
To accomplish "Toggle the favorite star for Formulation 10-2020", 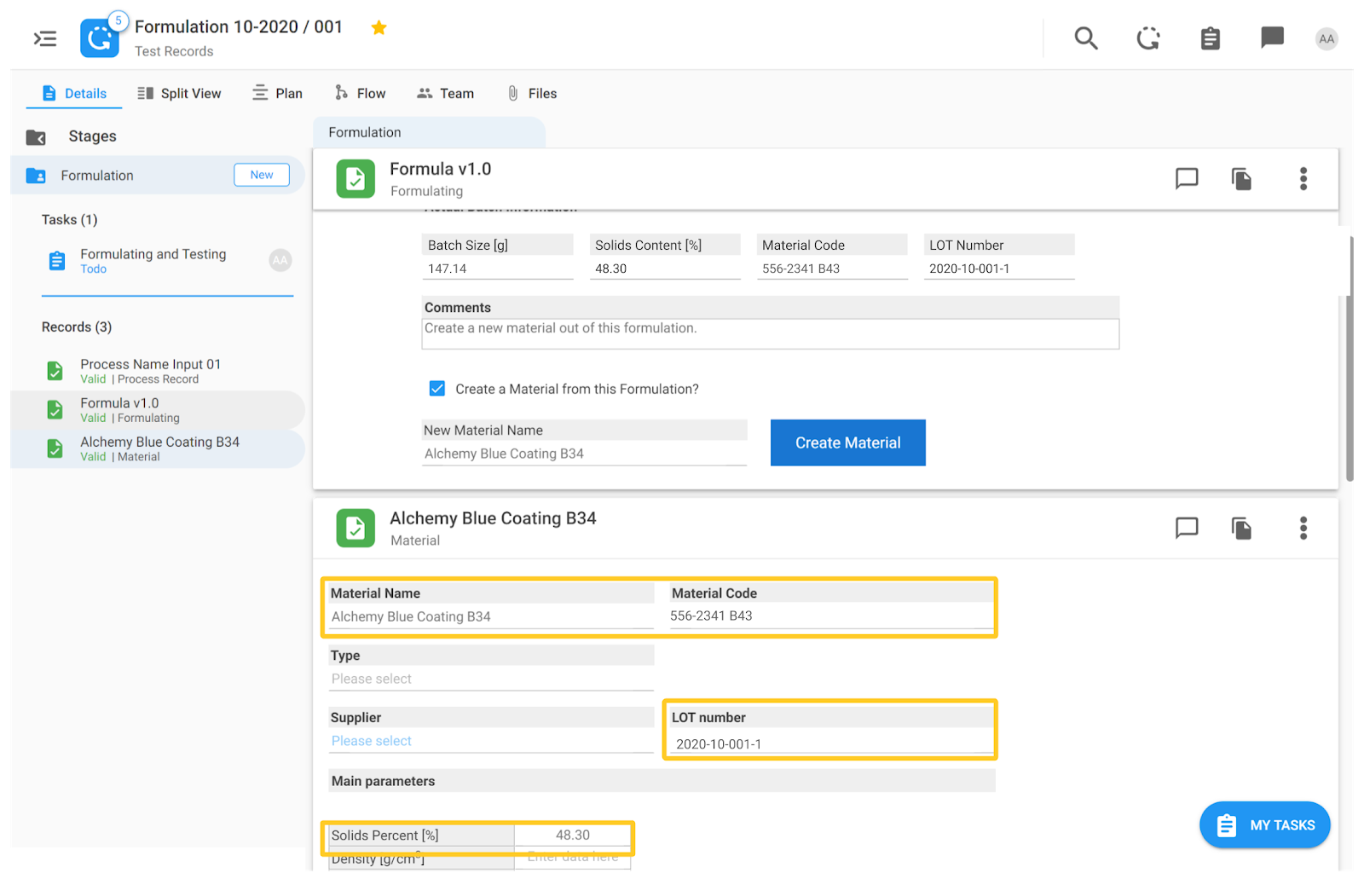I will [379, 27].
